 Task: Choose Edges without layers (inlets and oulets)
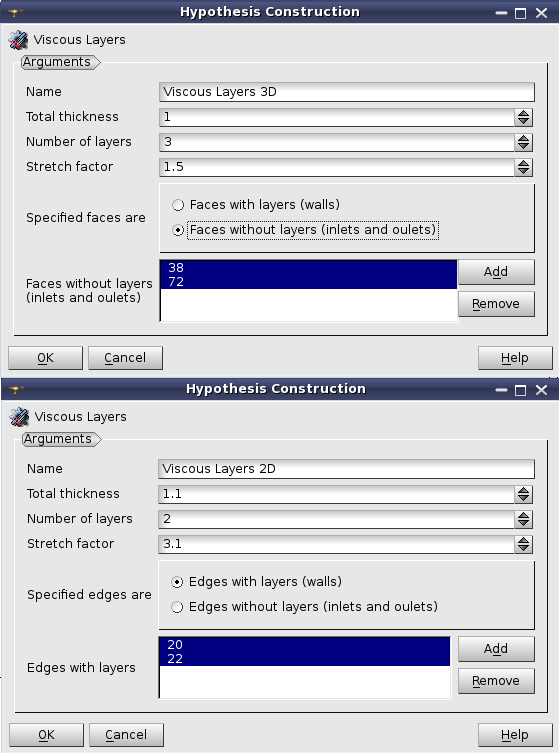177,607
